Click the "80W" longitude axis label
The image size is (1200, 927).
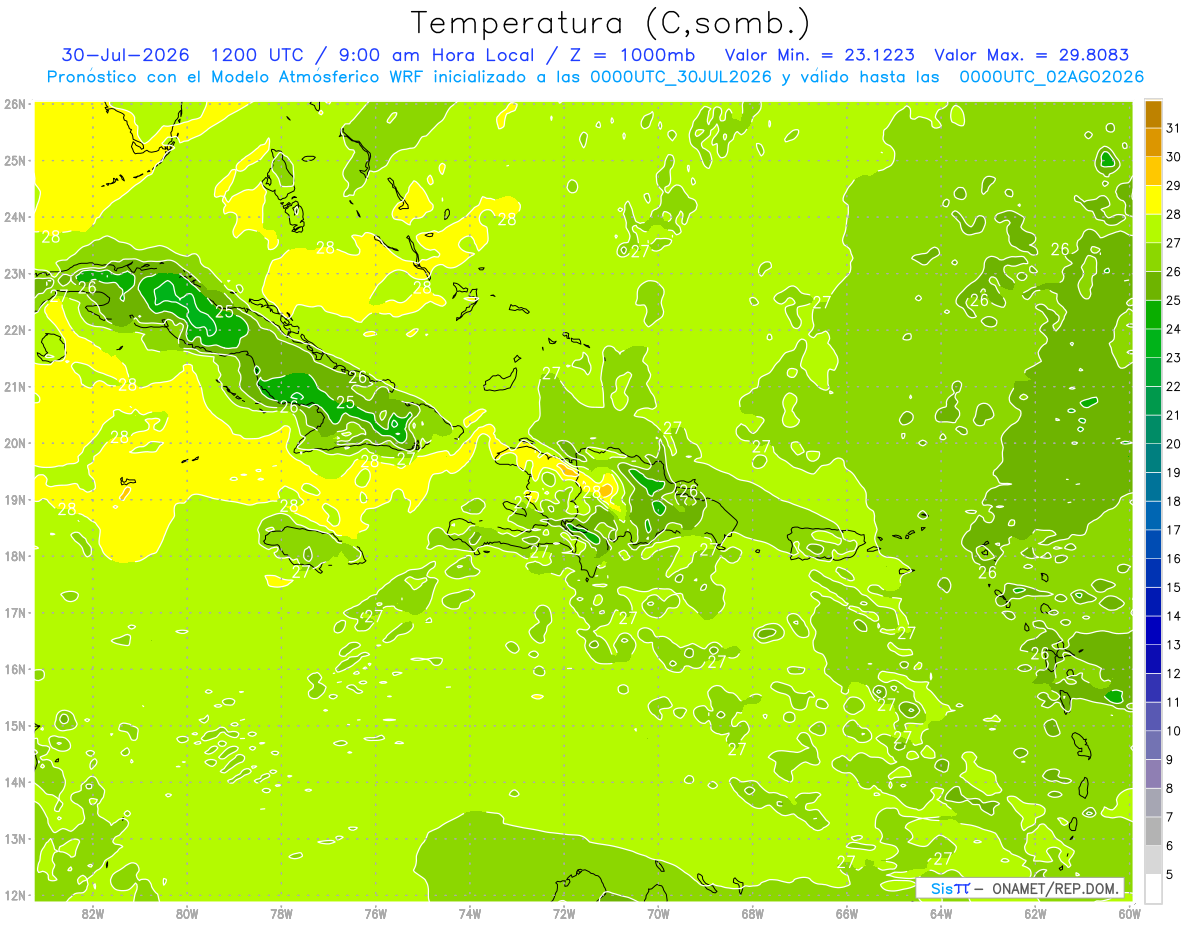pos(187,913)
